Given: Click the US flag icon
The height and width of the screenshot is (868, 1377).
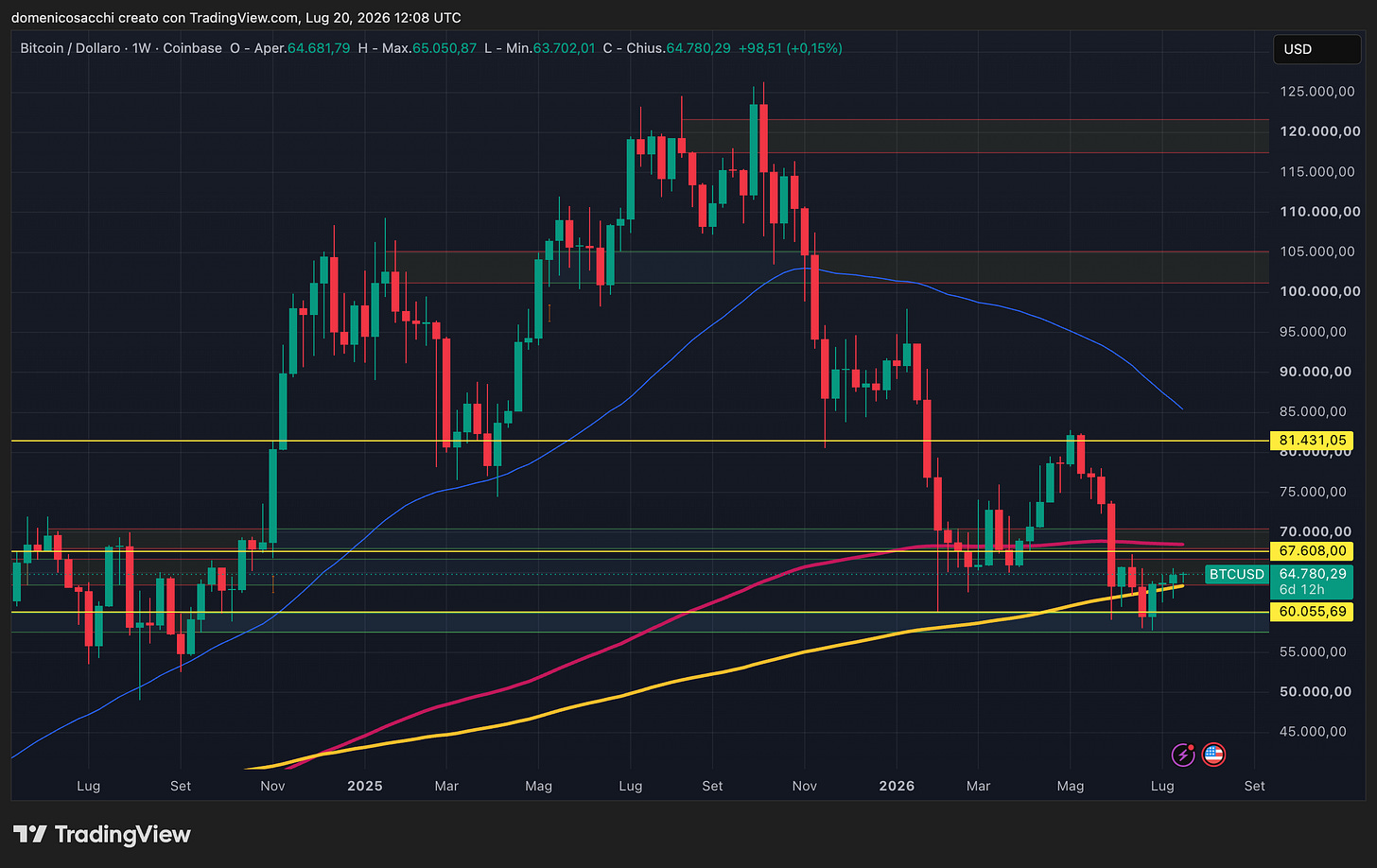Looking at the screenshot, I should coord(1213,755).
